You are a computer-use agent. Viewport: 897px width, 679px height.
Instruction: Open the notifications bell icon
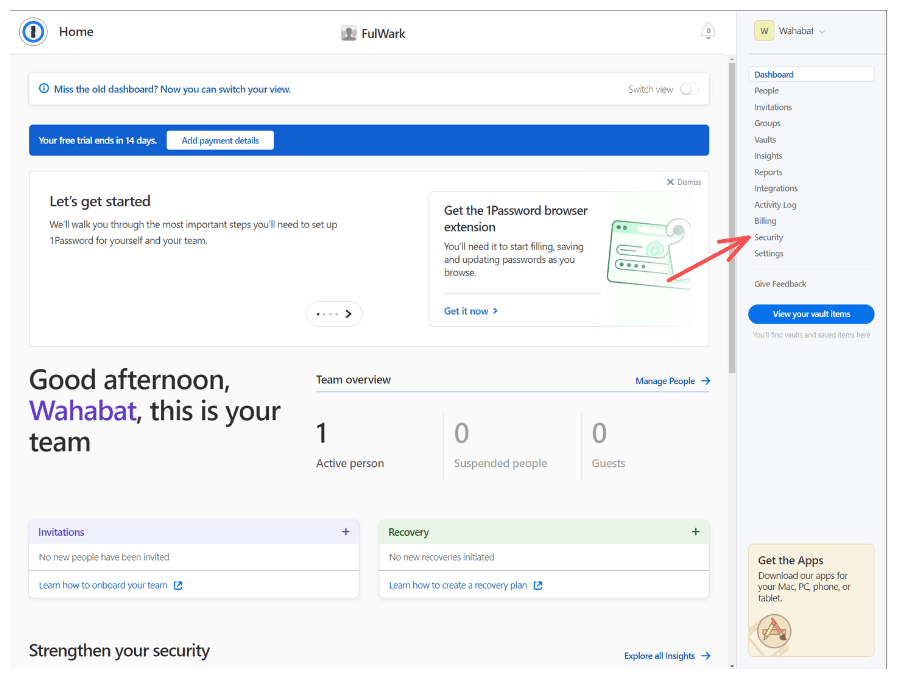(708, 31)
